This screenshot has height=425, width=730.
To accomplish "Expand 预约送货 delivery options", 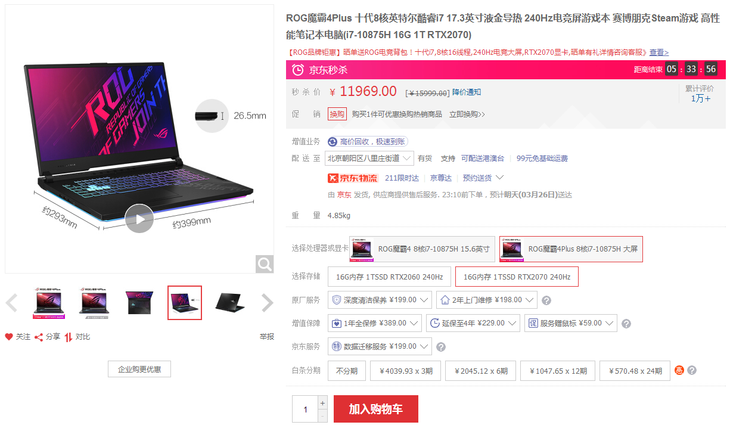I will coord(483,178).
